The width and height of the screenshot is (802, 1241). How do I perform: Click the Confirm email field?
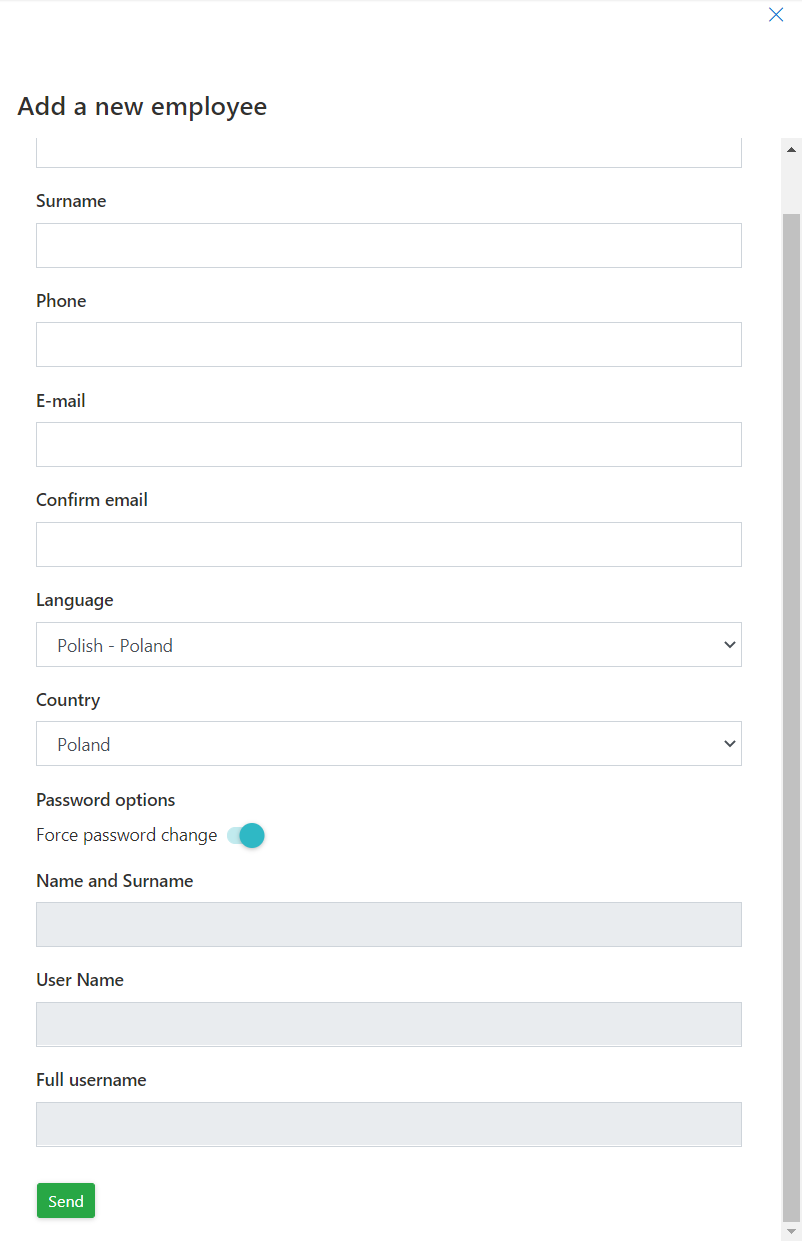[388, 545]
